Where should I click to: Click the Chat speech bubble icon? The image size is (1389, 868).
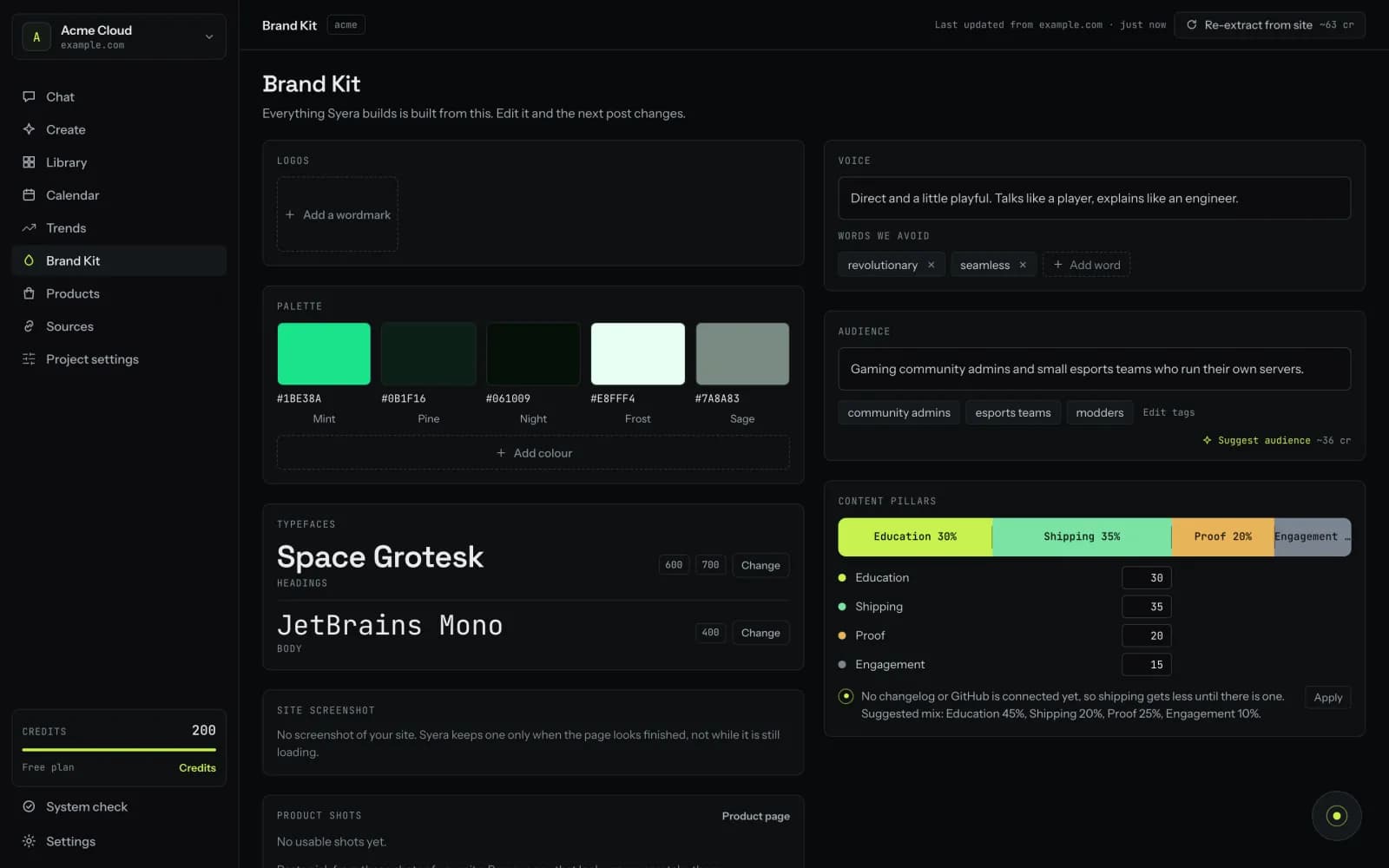pos(29,96)
